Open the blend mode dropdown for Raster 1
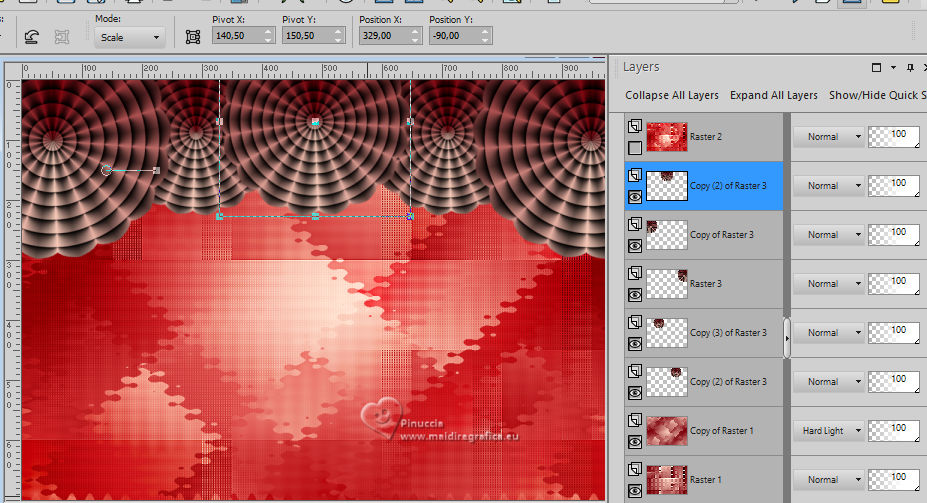 click(x=827, y=480)
